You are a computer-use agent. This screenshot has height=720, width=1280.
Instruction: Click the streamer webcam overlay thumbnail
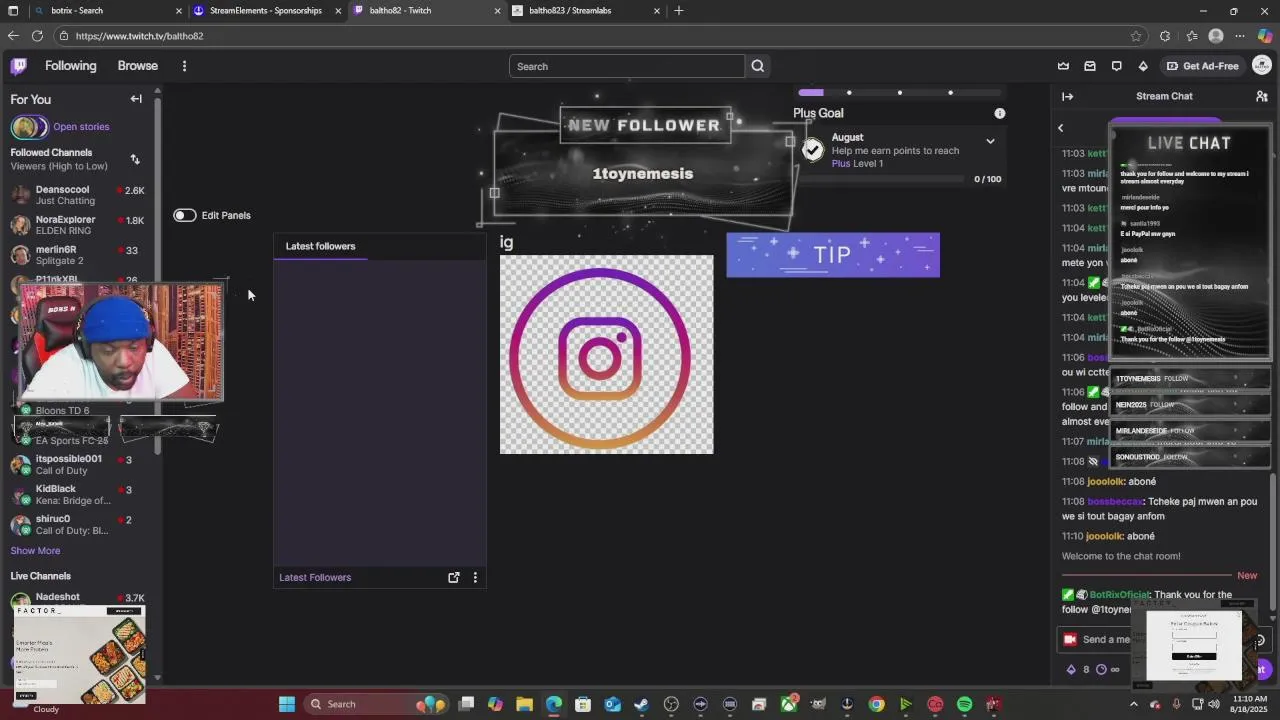pos(122,342)
